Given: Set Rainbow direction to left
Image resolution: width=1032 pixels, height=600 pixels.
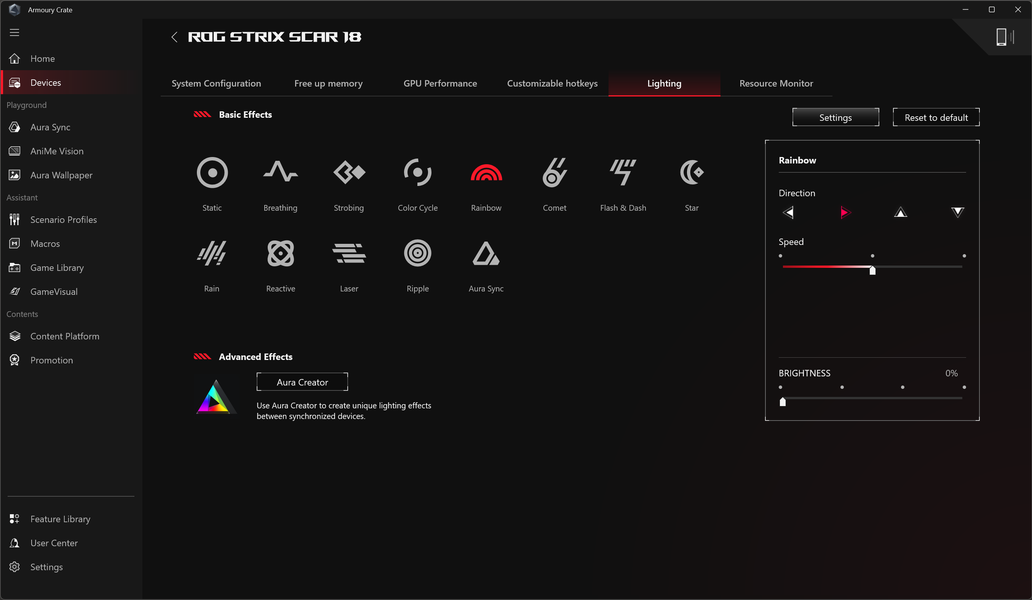Looking at the screenshot, I should point(788,212).
